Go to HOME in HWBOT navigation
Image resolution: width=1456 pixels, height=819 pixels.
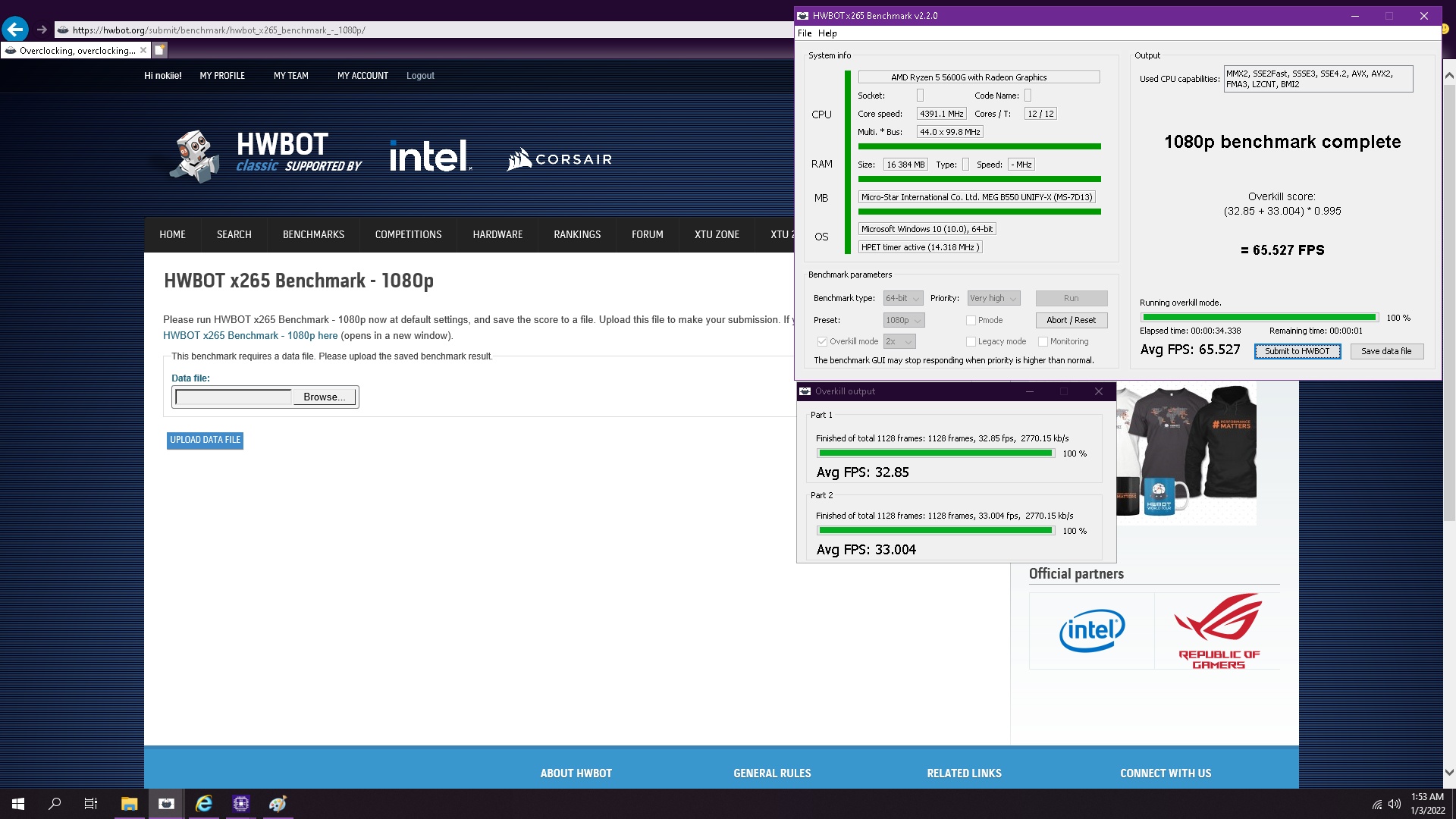tap(172, 234)
